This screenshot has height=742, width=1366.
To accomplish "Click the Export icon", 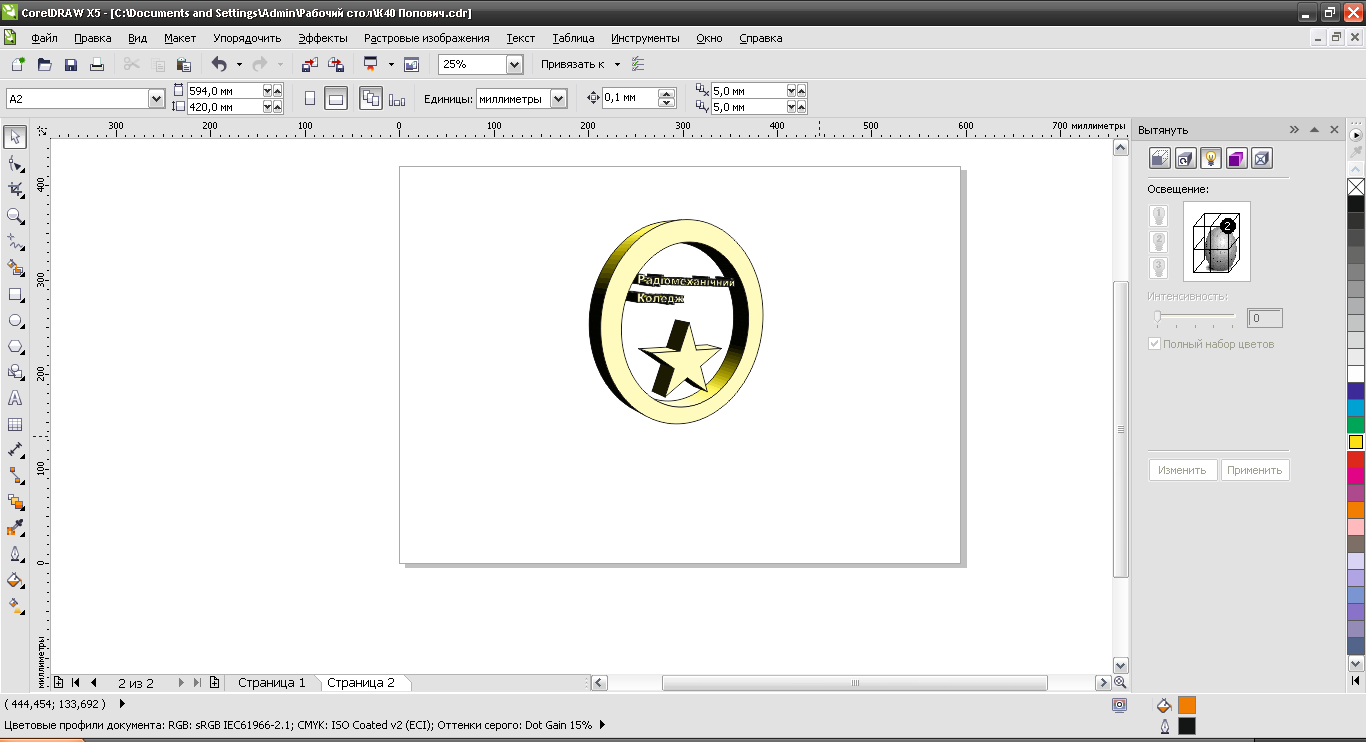I will click(336, 64).
